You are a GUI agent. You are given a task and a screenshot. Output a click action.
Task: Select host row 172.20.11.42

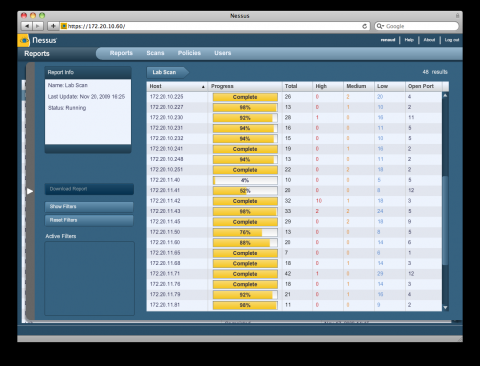pos(294,201)
